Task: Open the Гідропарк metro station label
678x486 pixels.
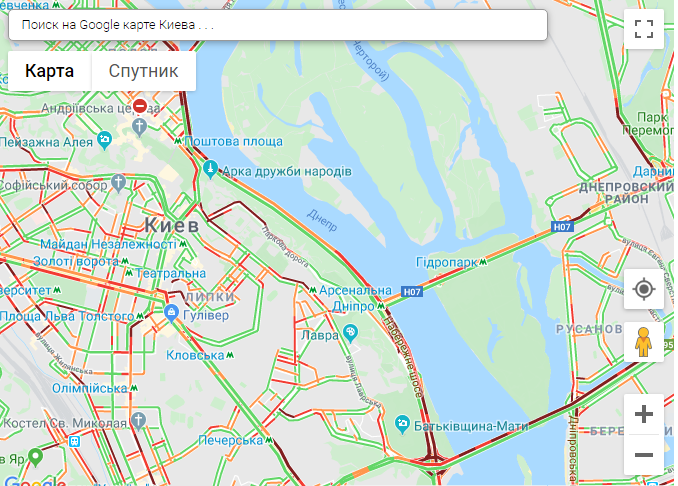Action: (451, 262)
